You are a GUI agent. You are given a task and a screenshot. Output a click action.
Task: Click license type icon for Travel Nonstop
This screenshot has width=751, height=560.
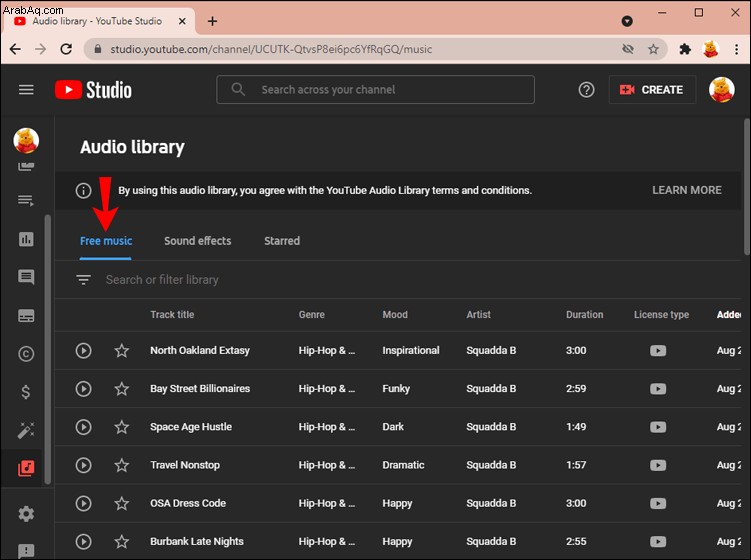658,465
